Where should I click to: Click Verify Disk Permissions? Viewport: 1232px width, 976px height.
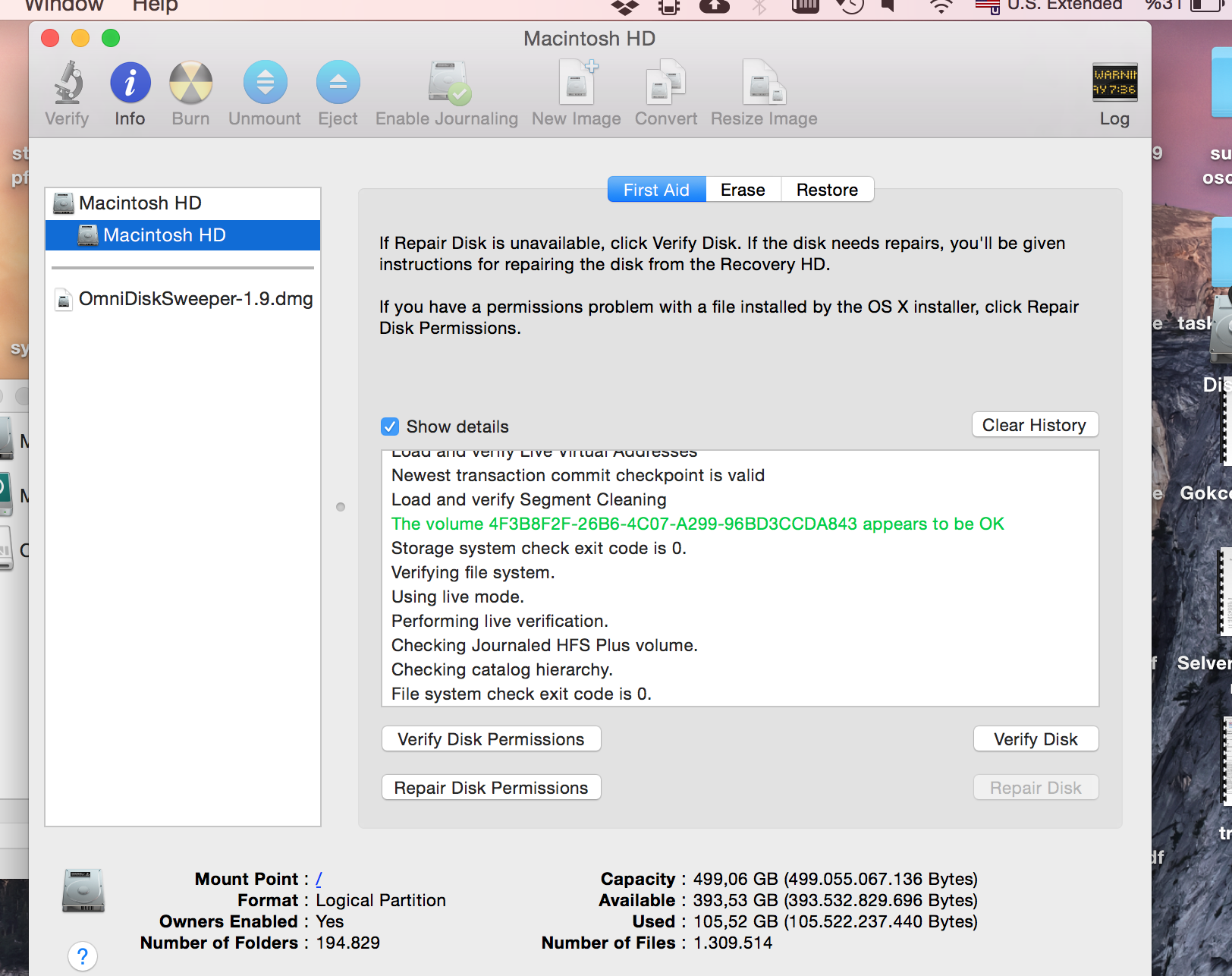click(x=491, y=739)
